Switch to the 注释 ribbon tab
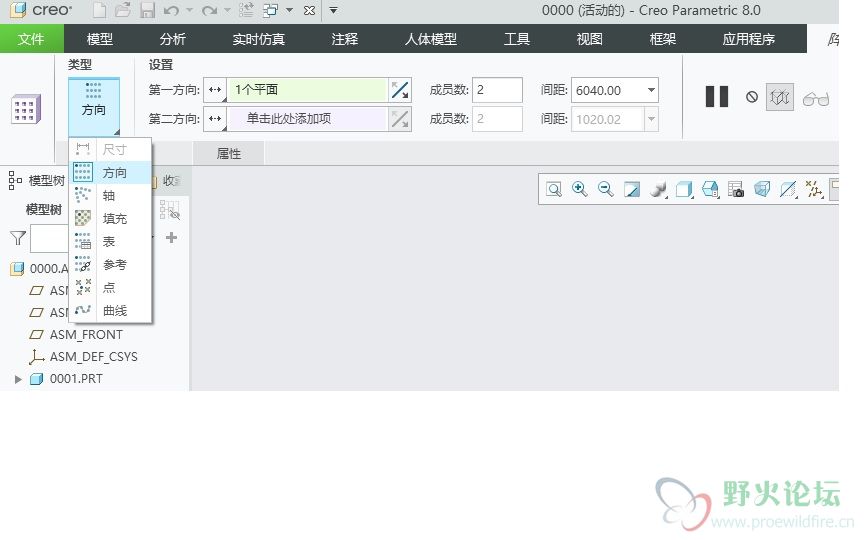The width and height of the screenshot is (864, 540). (344, 39)
